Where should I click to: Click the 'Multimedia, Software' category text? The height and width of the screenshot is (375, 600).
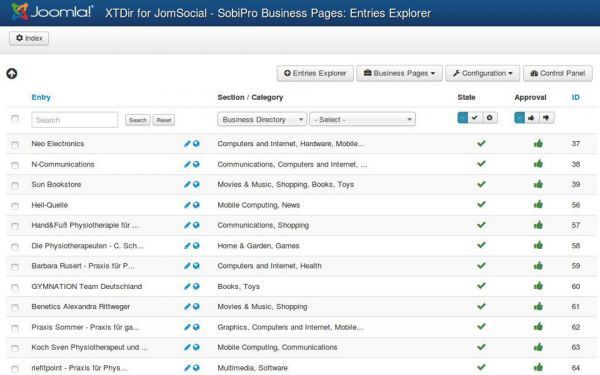pyautogui.click(x=253, y=368)
